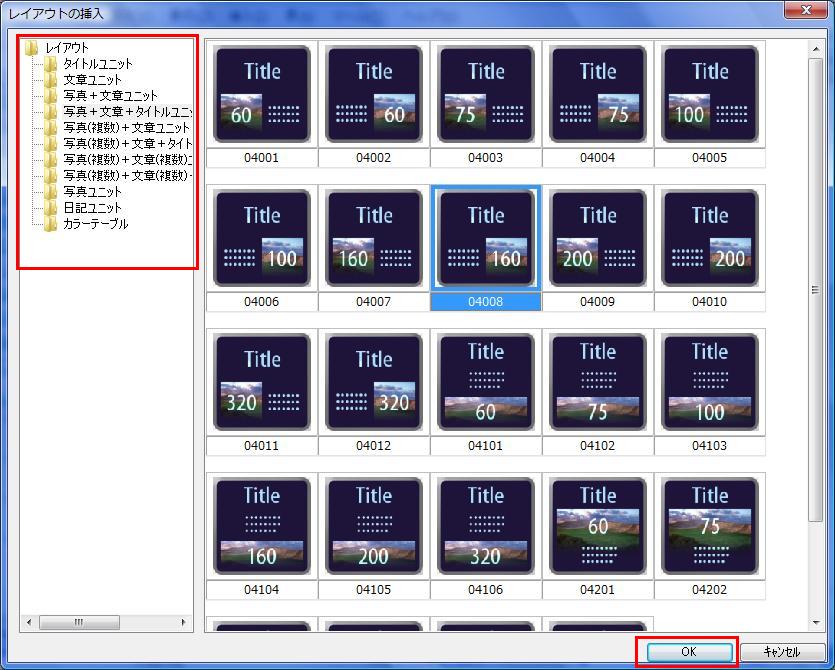The width and height of the screenshot is (835, 670).
Task: Pick layout thumbnail 04004
Action: (x=597, y=94)
